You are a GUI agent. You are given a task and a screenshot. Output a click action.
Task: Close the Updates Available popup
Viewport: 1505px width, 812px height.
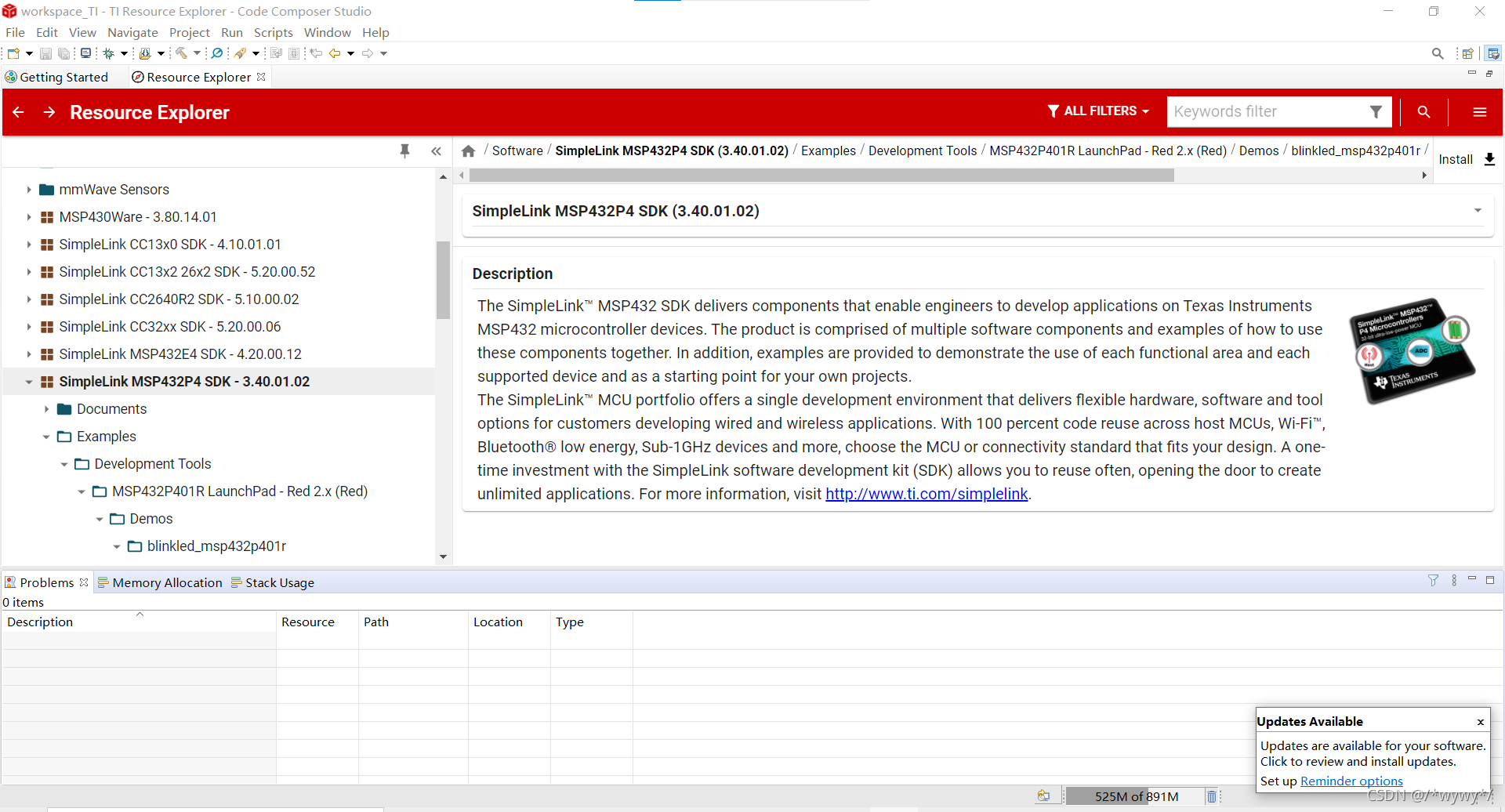[1480, 722]
